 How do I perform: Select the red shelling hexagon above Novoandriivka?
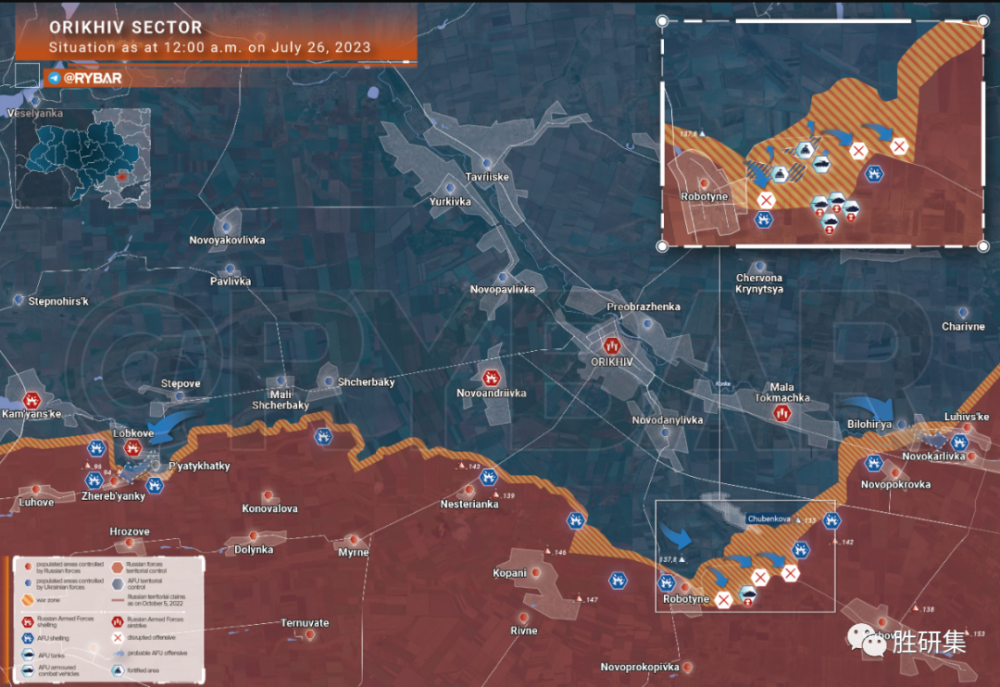[490, 378]
